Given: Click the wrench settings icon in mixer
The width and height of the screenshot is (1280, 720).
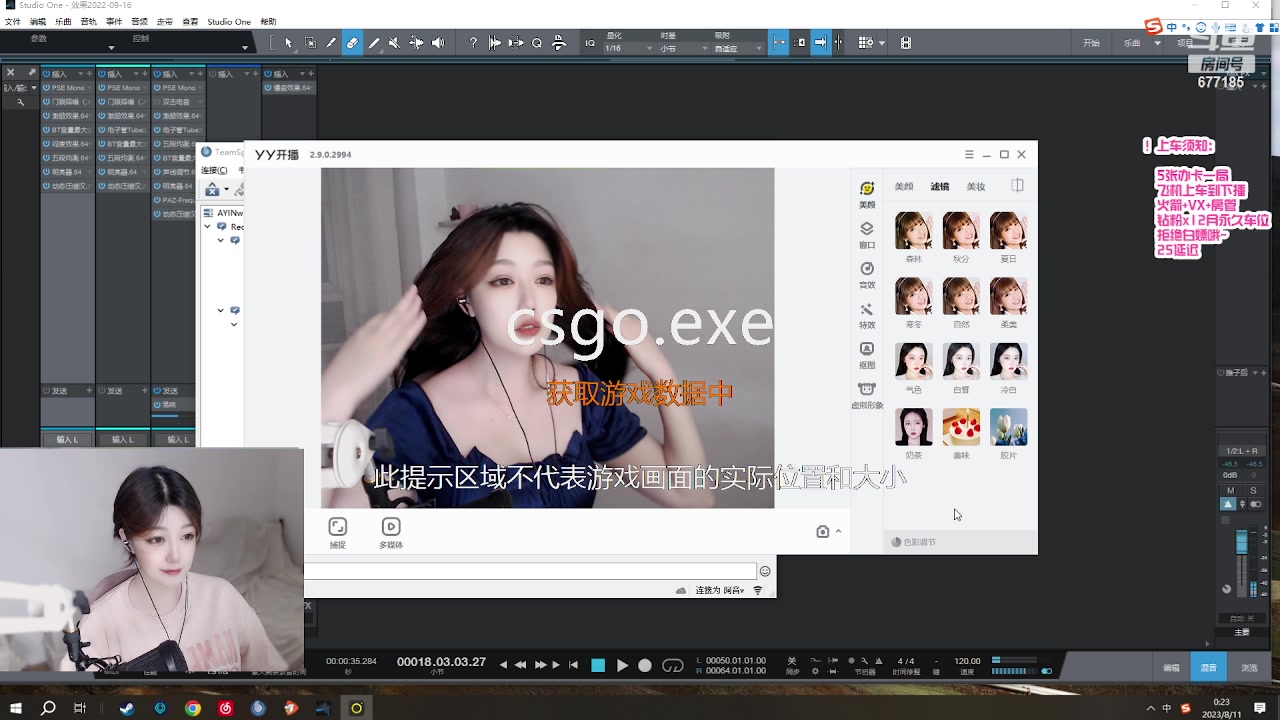Looking at the screenshot, I should point(19,103).
